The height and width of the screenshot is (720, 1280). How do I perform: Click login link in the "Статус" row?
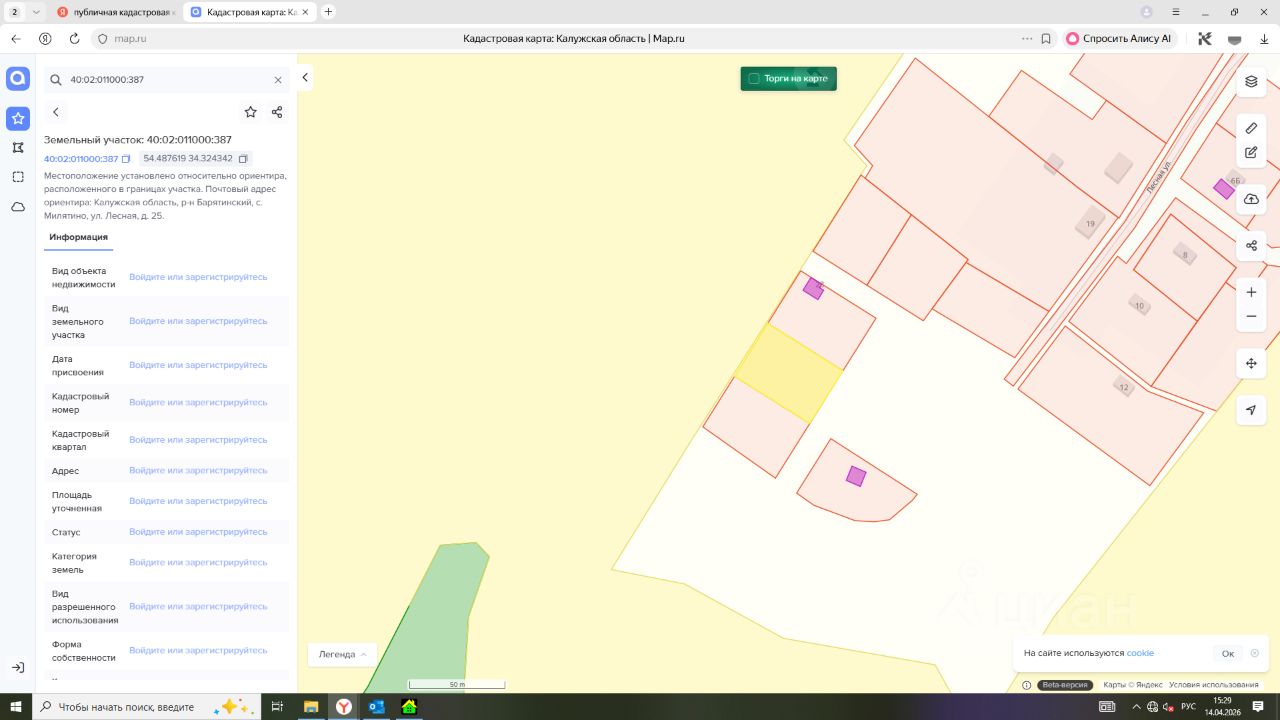(198, 532)
